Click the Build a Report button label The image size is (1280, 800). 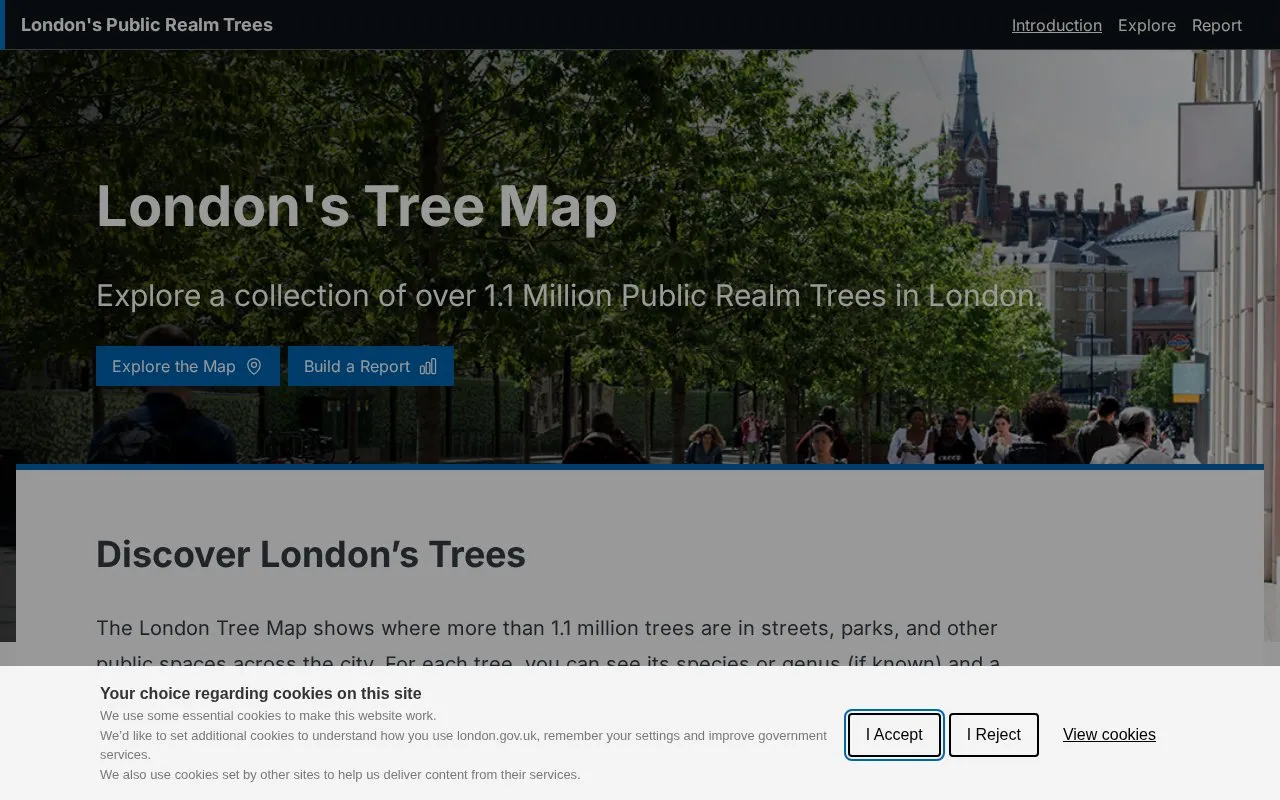[x=357, y=366]
